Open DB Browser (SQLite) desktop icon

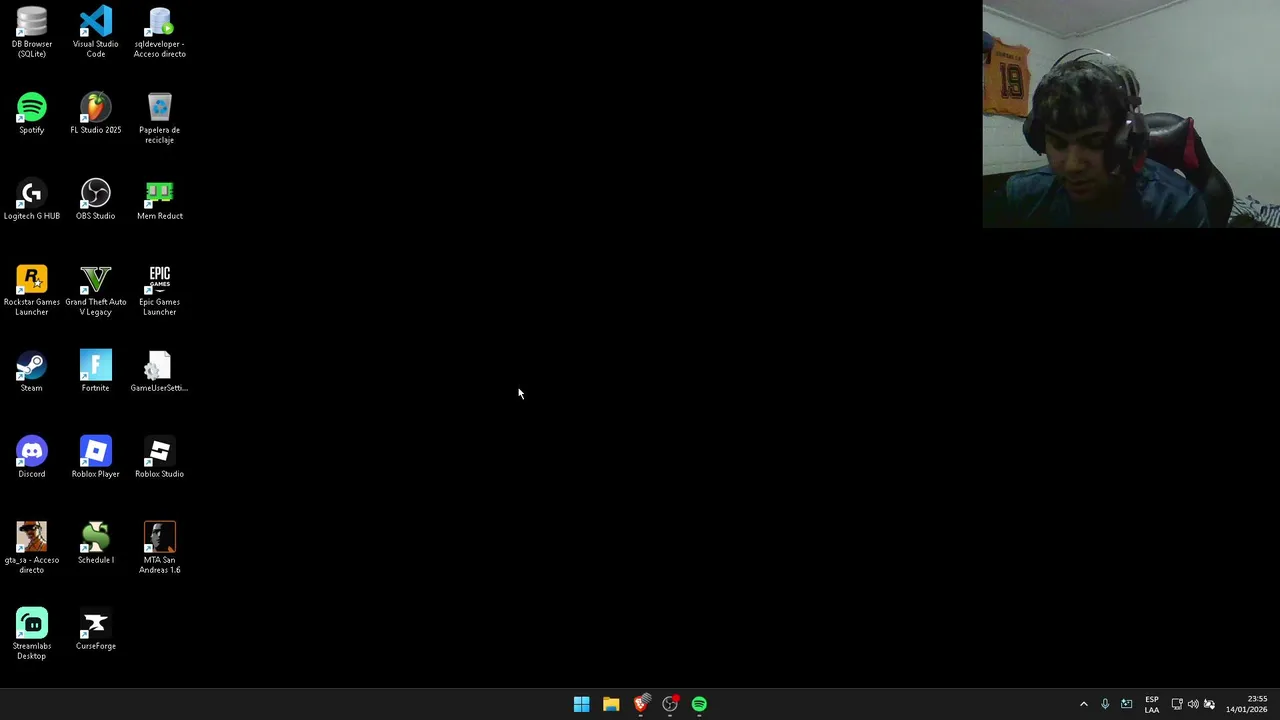click(x=32, y=32)
